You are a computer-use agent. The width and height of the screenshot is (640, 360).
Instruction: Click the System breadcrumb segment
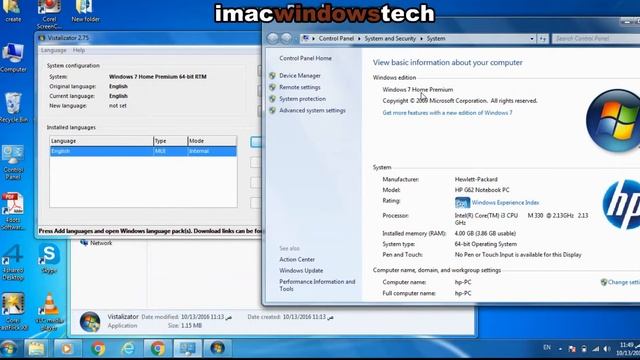click(436, 38)
